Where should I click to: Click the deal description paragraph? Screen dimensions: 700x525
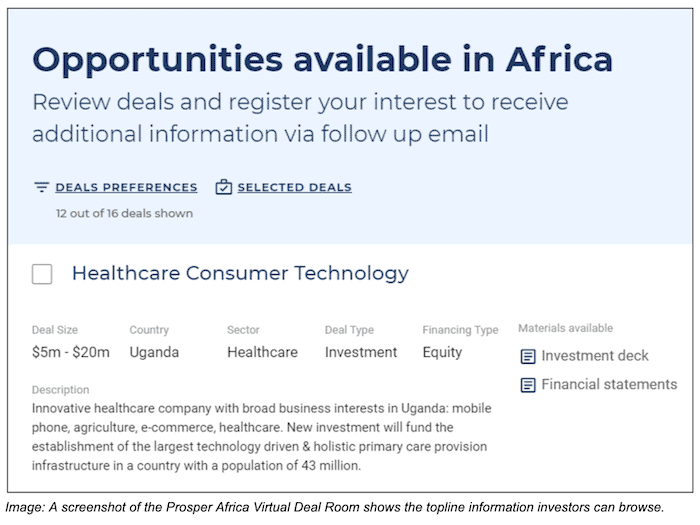(262, 437)
